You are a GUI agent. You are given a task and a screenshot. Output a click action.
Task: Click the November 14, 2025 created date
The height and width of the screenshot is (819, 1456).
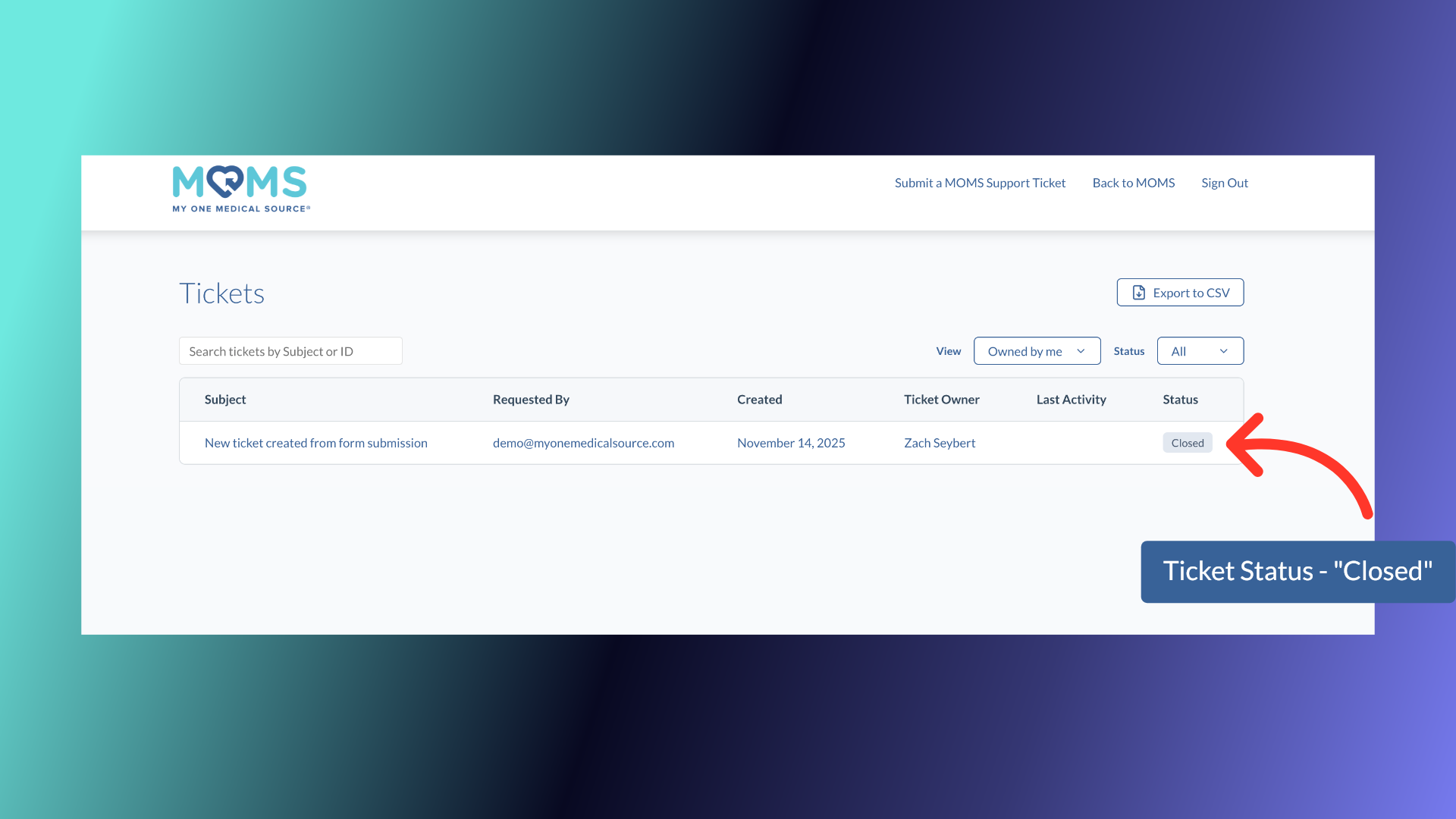point(790,443)
